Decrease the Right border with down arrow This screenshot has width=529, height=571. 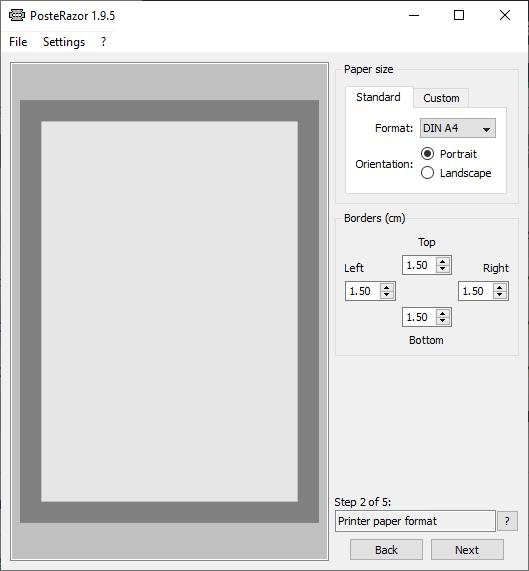tap(499, 295)
